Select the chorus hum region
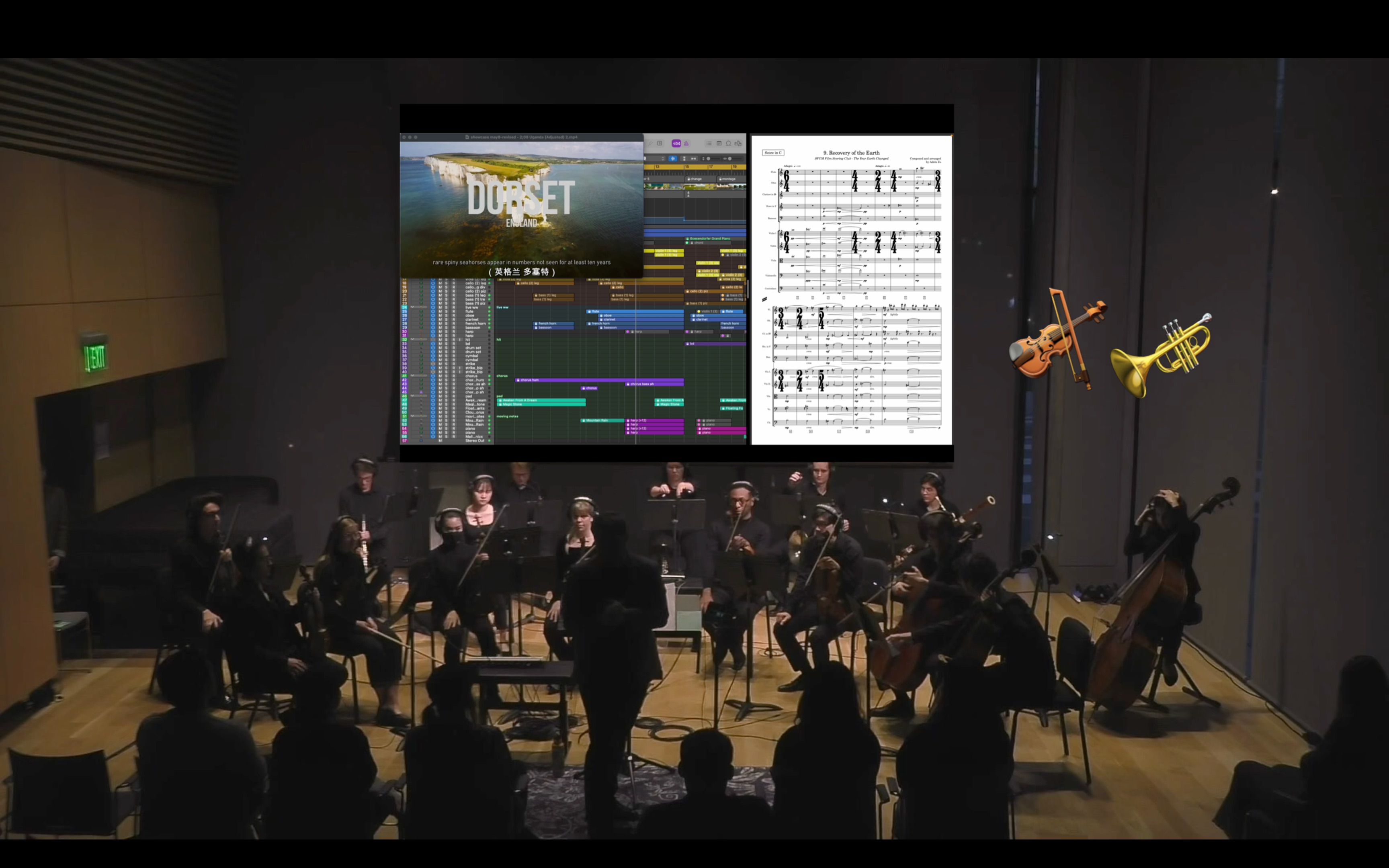Viewport: 1389px width, 868px height. coord(599,380)
